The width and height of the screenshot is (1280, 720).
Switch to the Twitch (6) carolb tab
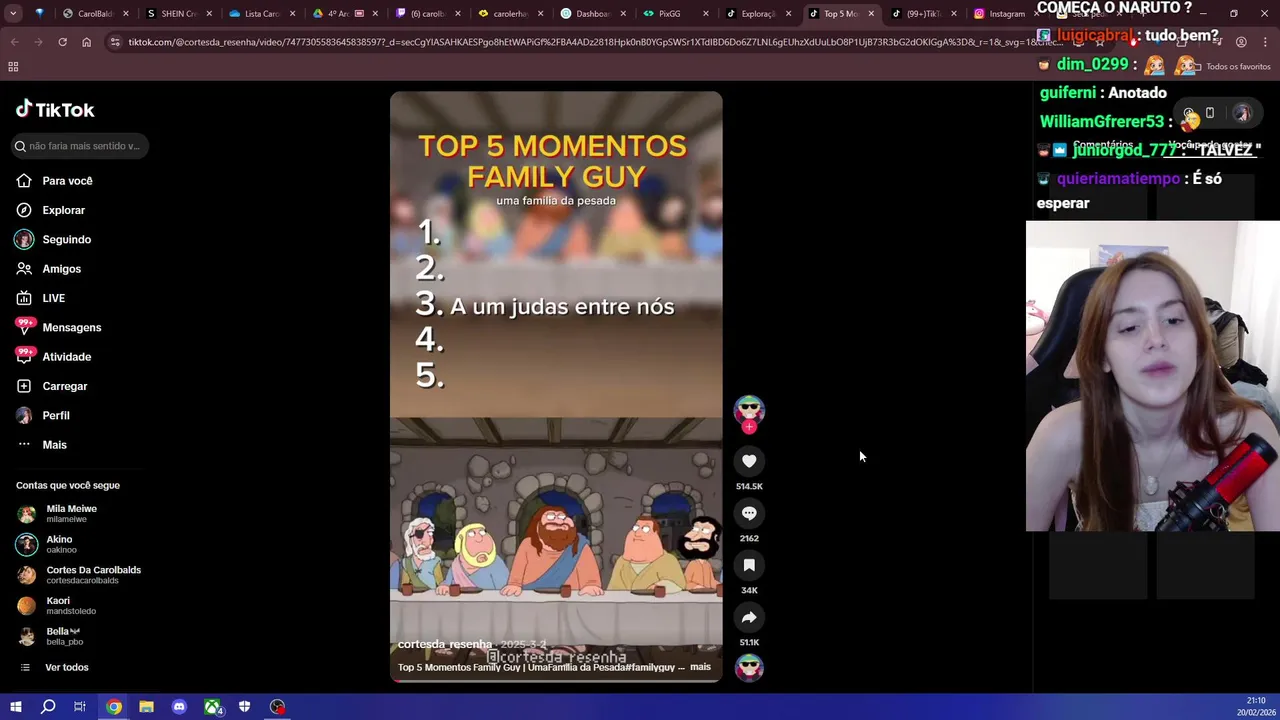tap(427, 14)
